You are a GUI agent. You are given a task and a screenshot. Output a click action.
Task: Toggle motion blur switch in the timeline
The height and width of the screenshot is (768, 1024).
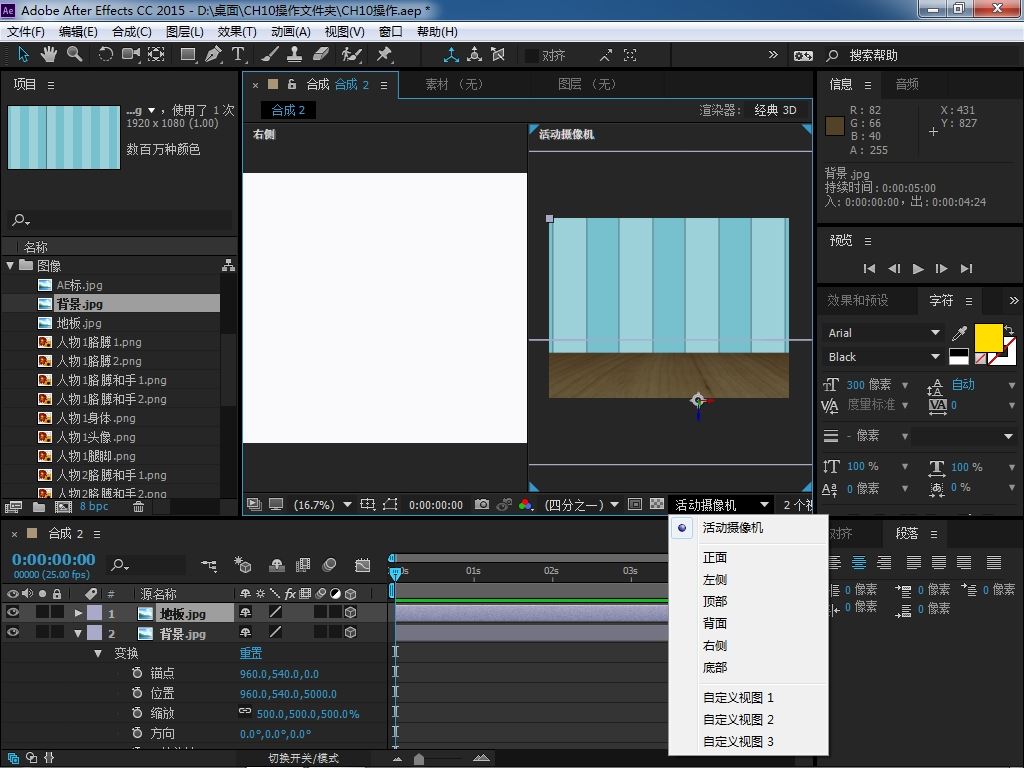coord(329,565)
